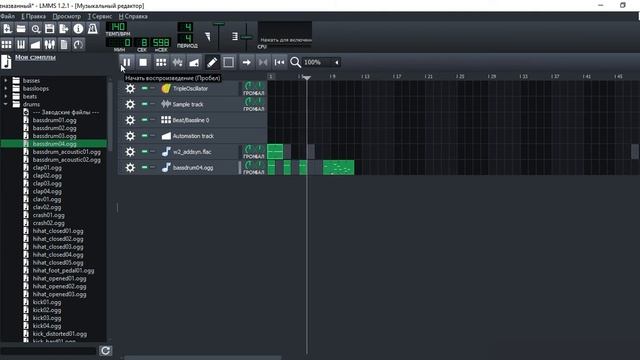Show the FX Mixer using the faders icon
640x360 pixels.
point(49,44)
